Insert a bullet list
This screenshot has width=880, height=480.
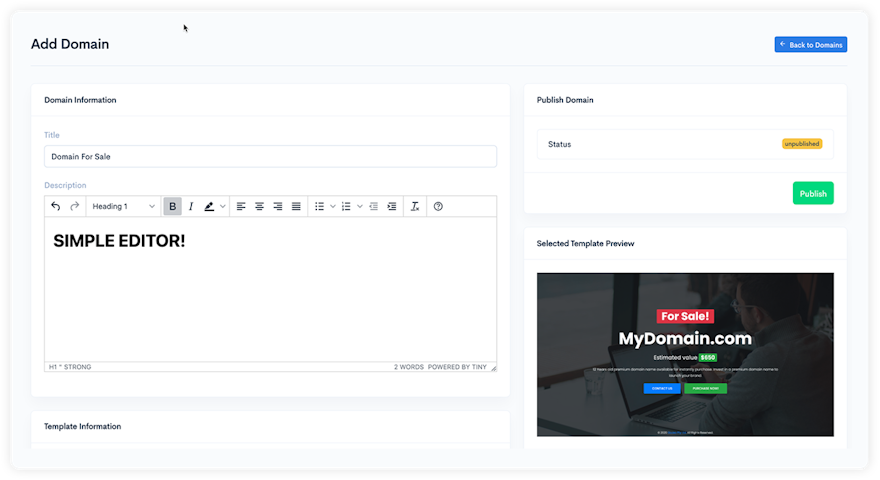pos(320,206)
